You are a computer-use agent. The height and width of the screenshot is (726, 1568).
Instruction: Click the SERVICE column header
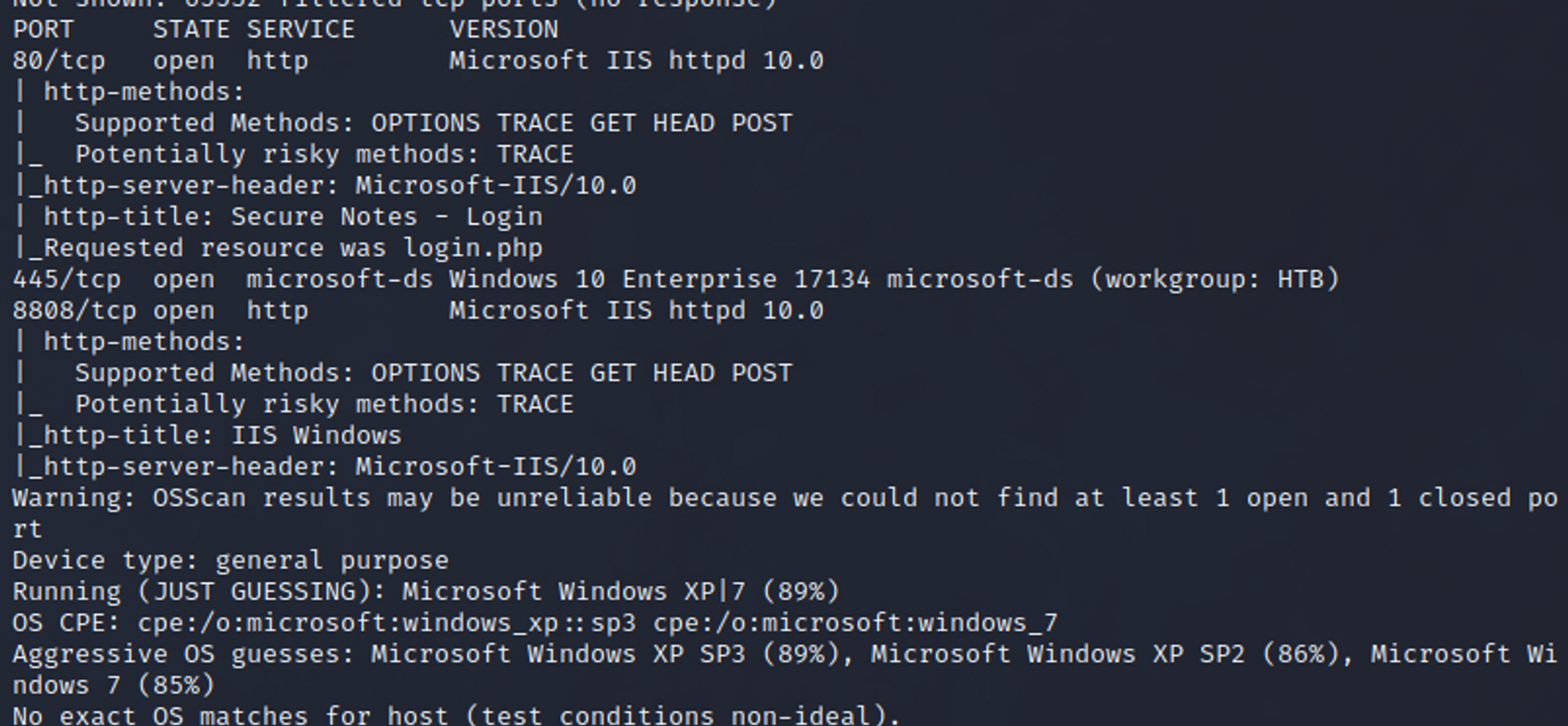point(301,30)
